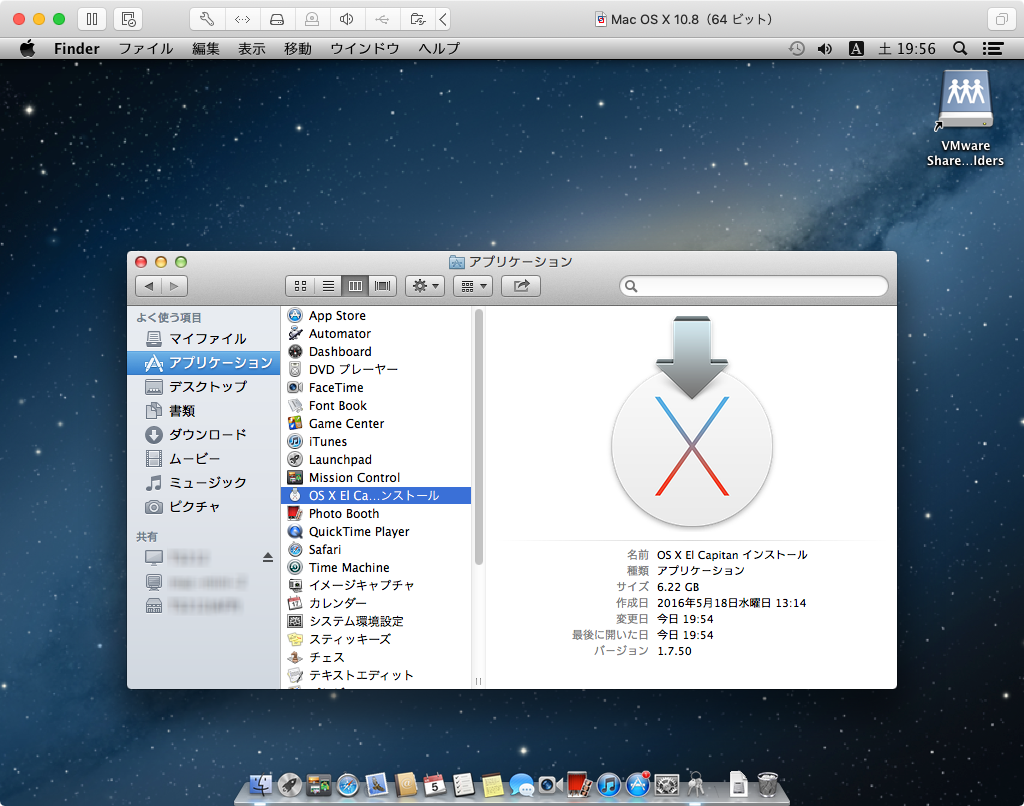Select Mission Control in applications list
1024x806 pixels.
[376, 477]
